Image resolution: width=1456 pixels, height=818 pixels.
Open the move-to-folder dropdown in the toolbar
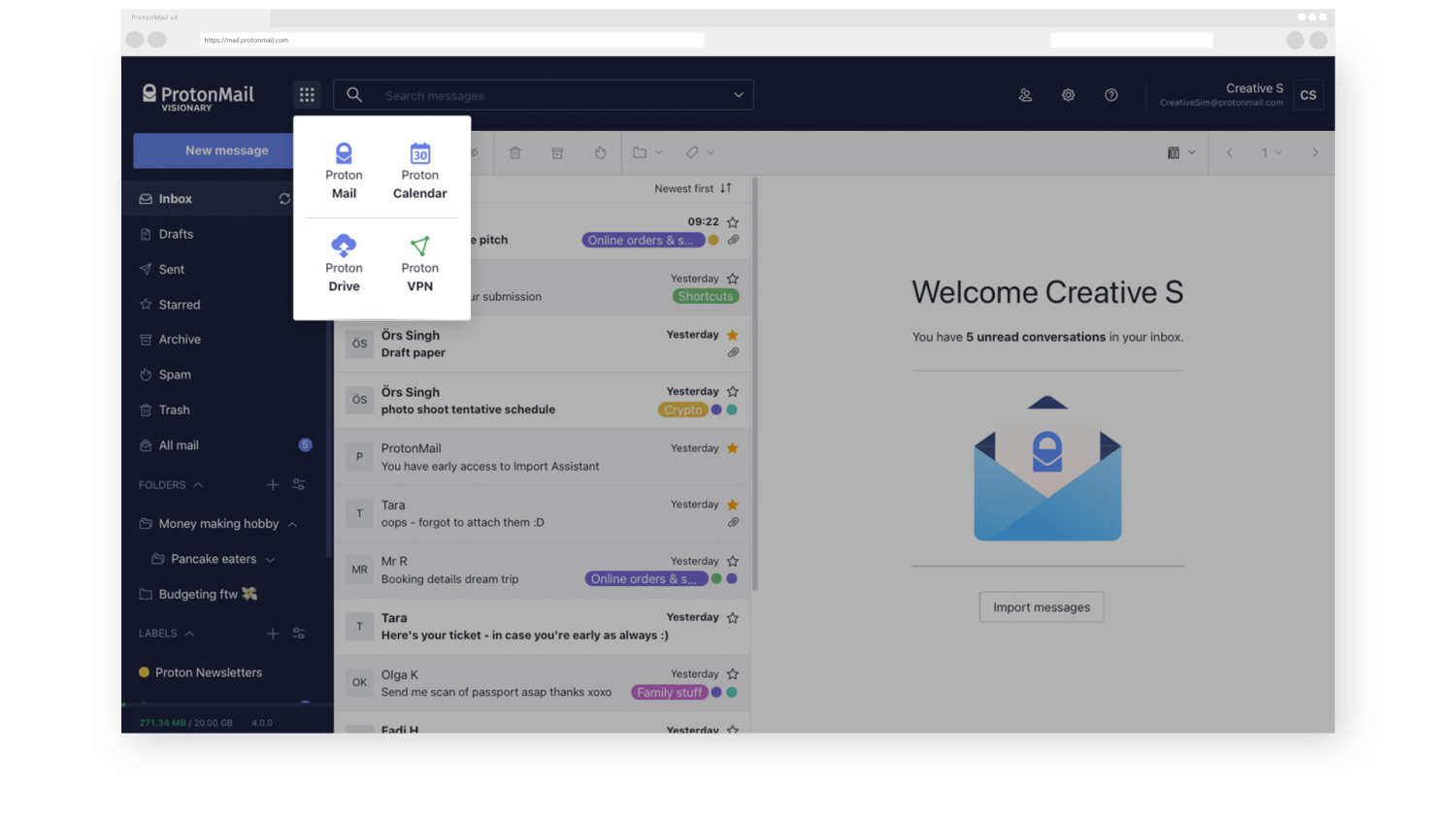[x=645, y=152]
